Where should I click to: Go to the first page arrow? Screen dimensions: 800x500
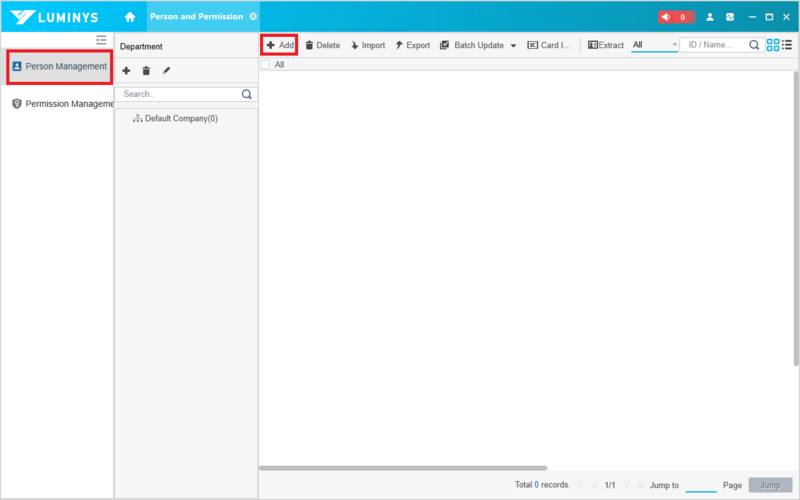(580, 485)
